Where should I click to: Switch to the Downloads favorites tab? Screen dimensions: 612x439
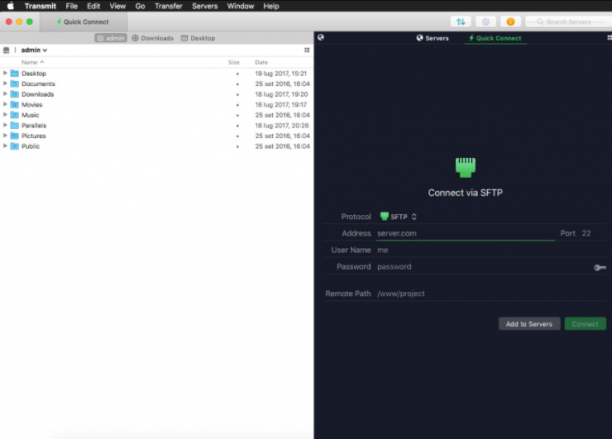(x=153, y=38)
